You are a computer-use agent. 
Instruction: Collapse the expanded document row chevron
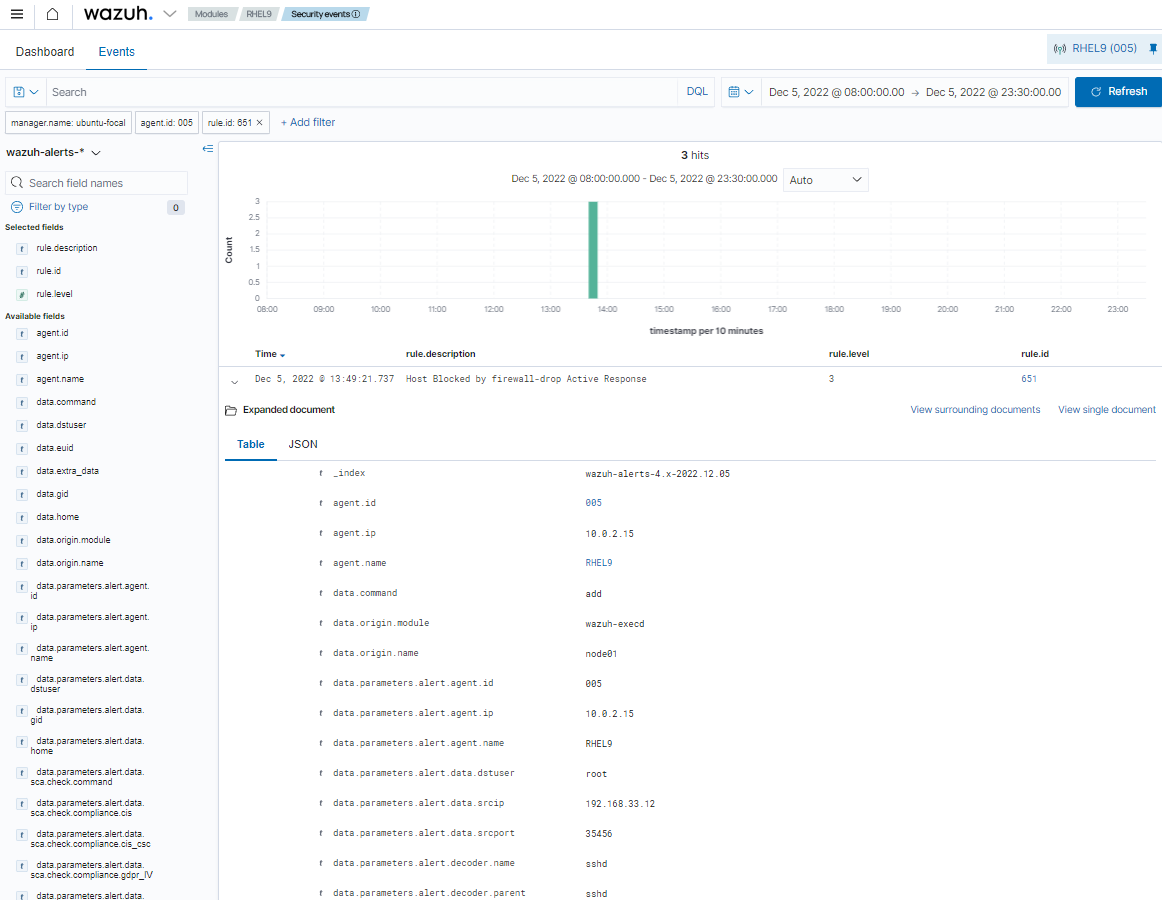234,382
